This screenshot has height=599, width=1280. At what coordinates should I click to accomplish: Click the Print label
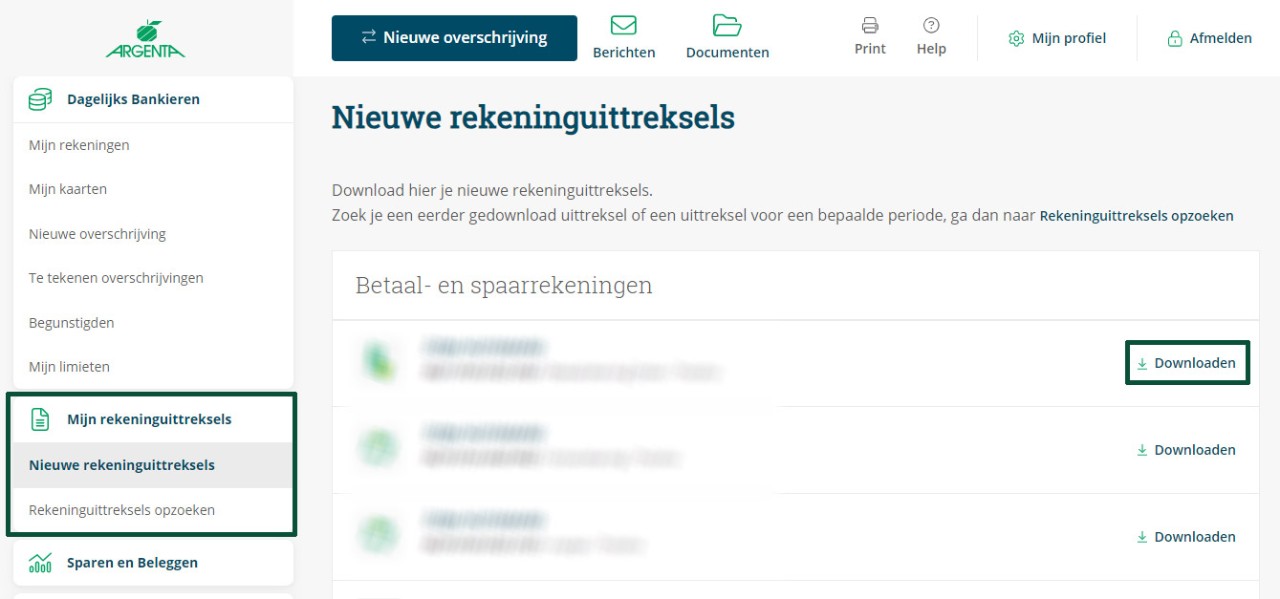point(870,48)
